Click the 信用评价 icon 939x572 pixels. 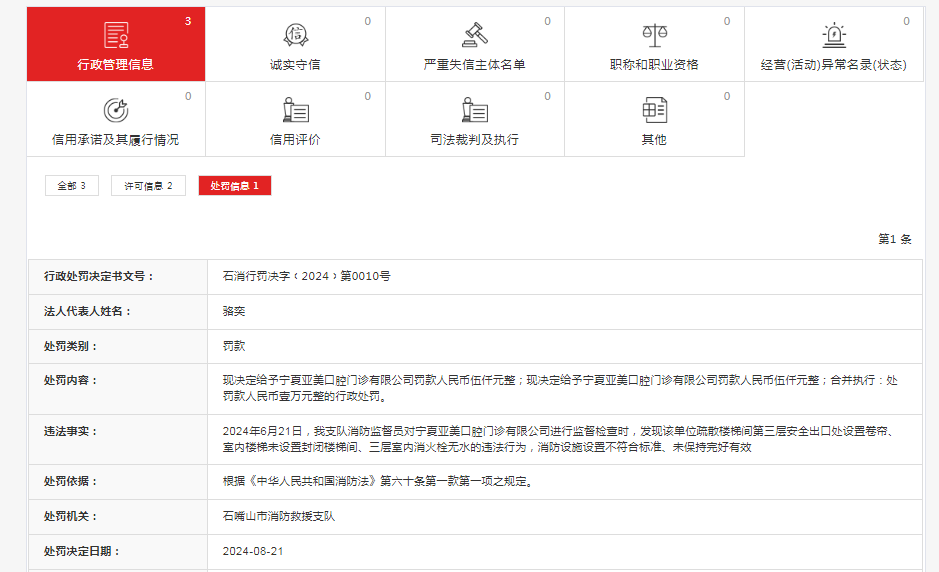[x=295, y=110]
